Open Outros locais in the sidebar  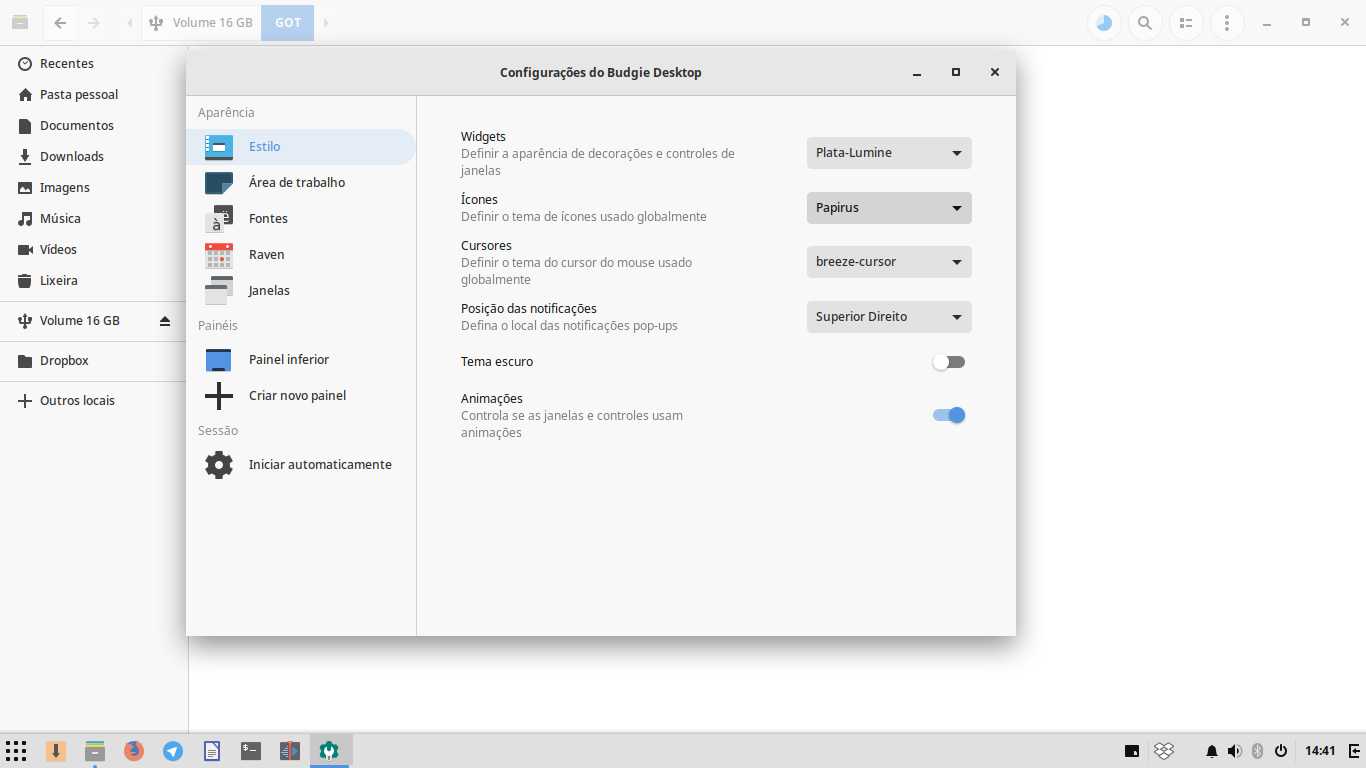click(77, 401)
